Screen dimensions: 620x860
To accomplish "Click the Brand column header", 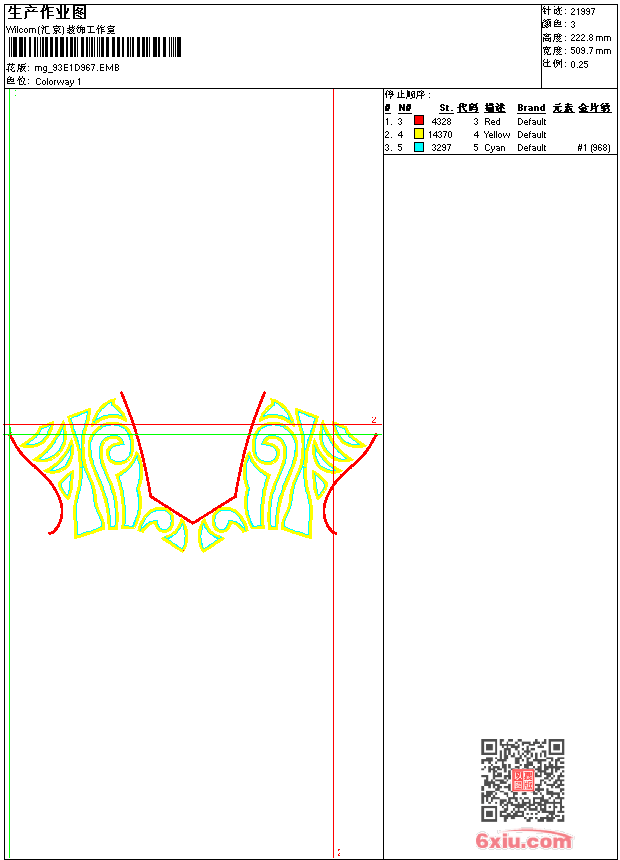I will pos(531,108).
